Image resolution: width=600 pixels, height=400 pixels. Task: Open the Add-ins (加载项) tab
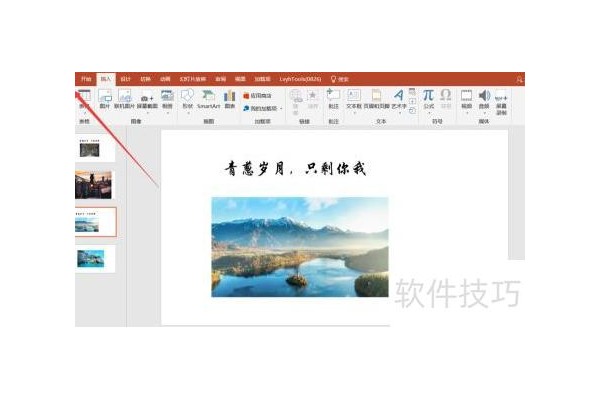[x=262, y=79]
